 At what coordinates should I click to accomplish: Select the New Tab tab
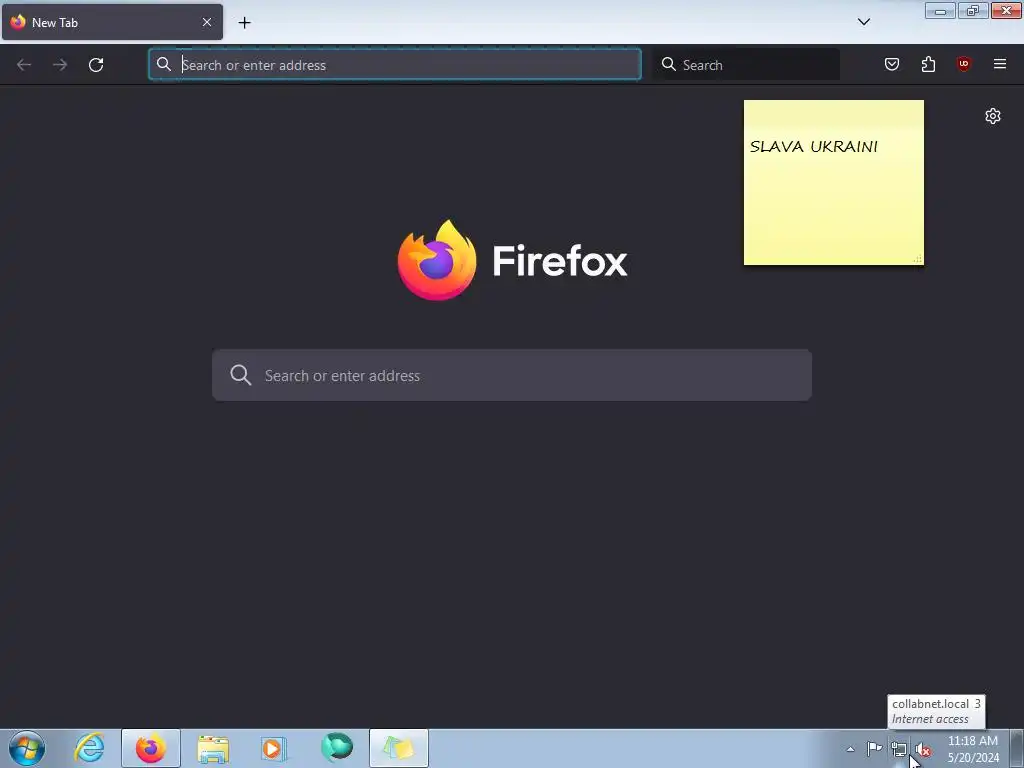[112, 22]
